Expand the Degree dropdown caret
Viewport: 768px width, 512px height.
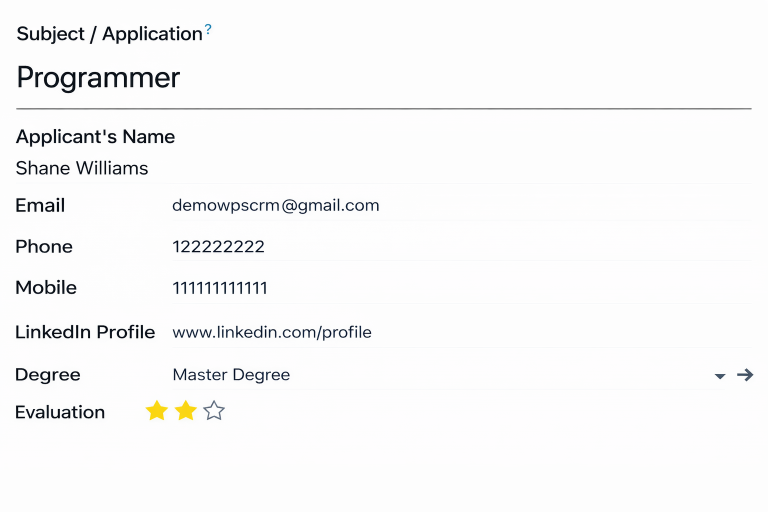[x=720, y=376]
